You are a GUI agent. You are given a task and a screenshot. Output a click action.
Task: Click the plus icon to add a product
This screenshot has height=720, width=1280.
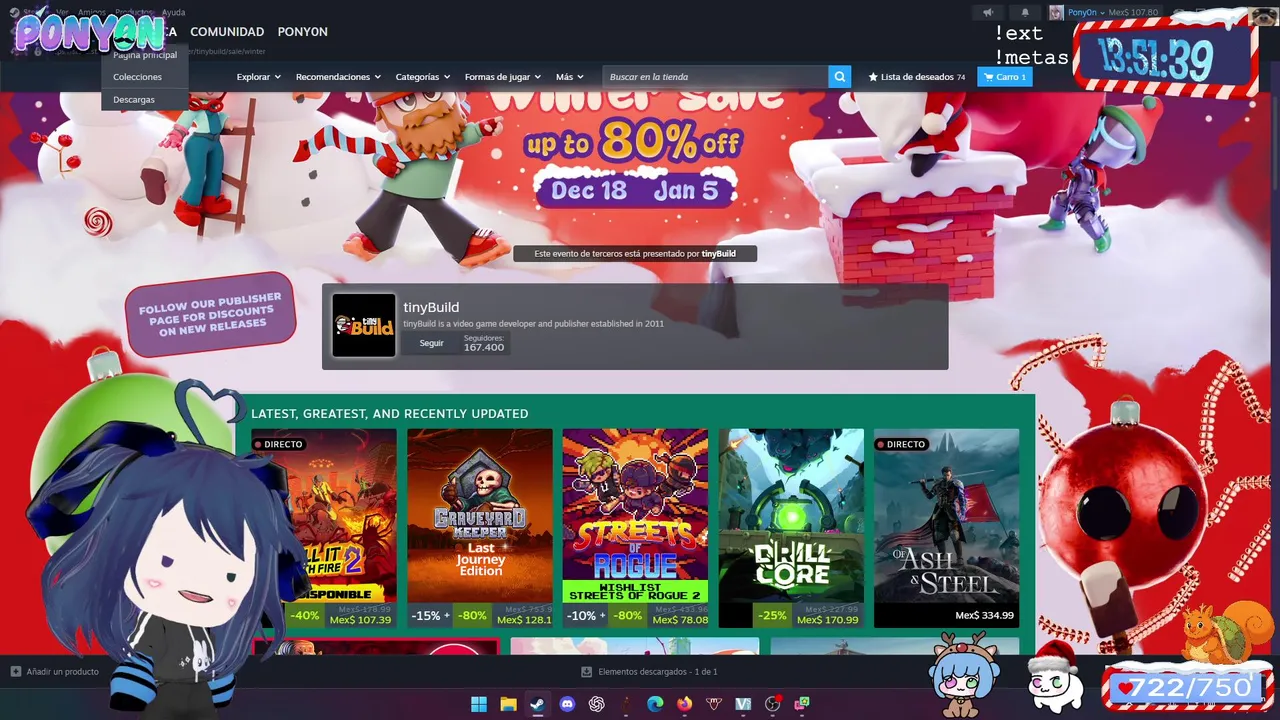click(x=15, y=672)
